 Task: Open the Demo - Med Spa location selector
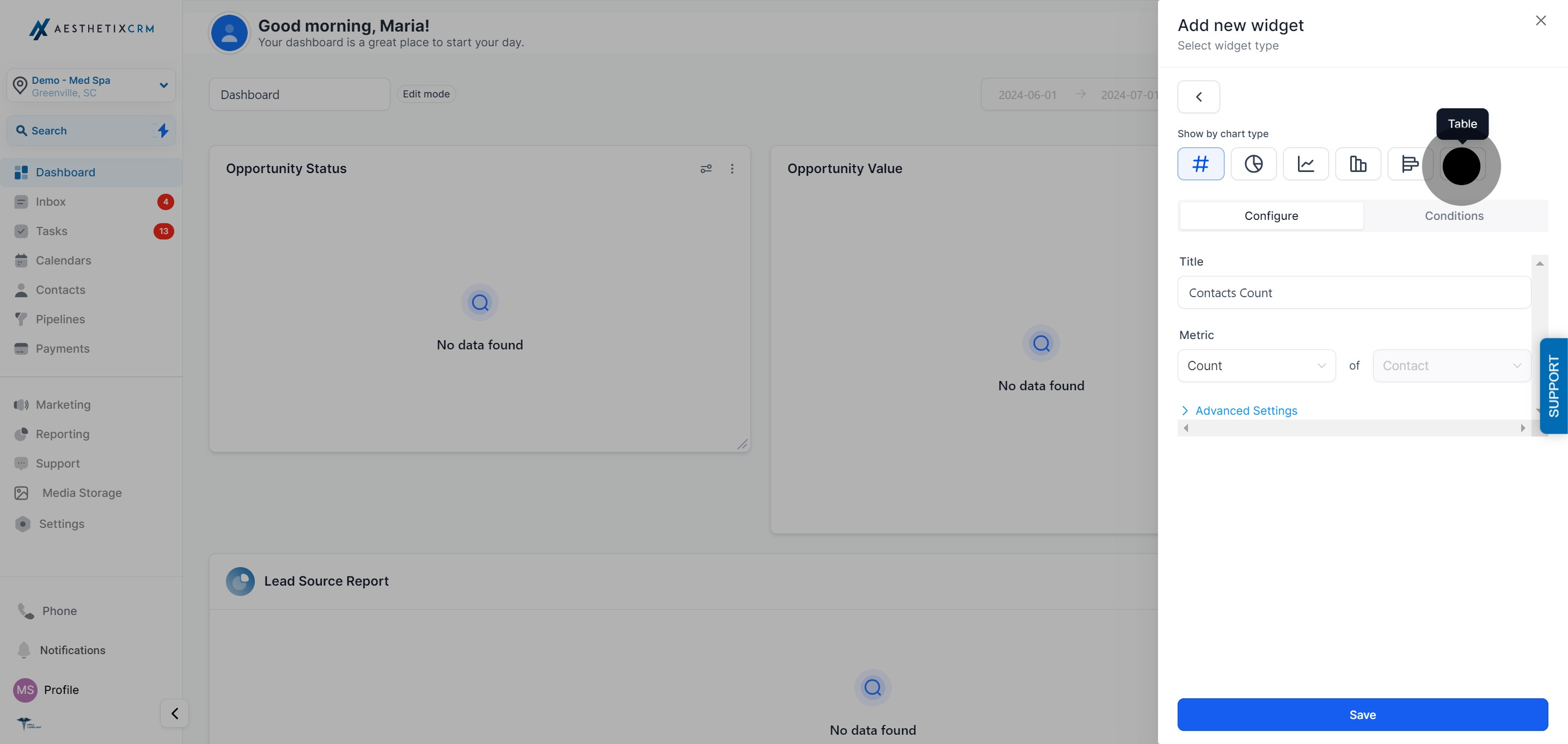(91, 86)
